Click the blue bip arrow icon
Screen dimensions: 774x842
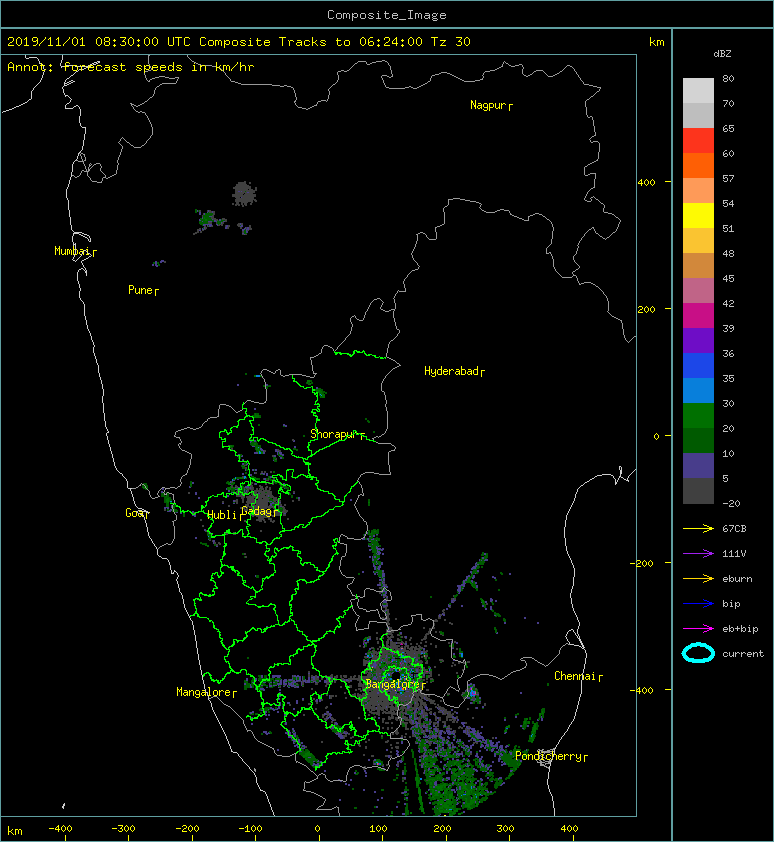point(698,604)
